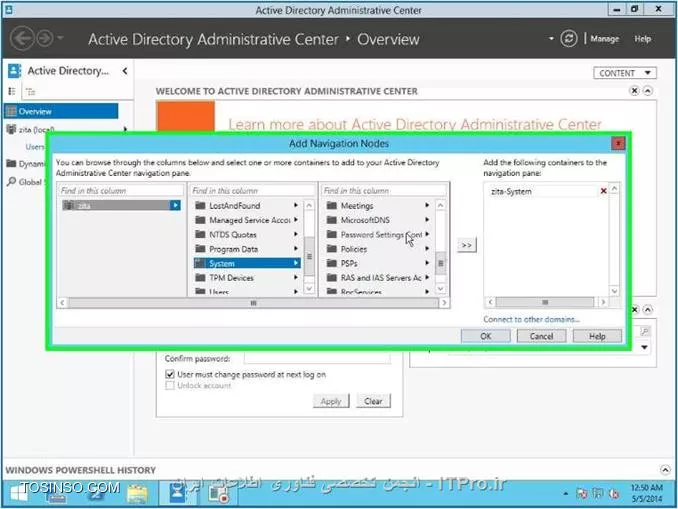Viewport: 678px width, 509px height.
Task: Click Active Directory Administrative Center taskbar icon
Action: pos(176,493)
